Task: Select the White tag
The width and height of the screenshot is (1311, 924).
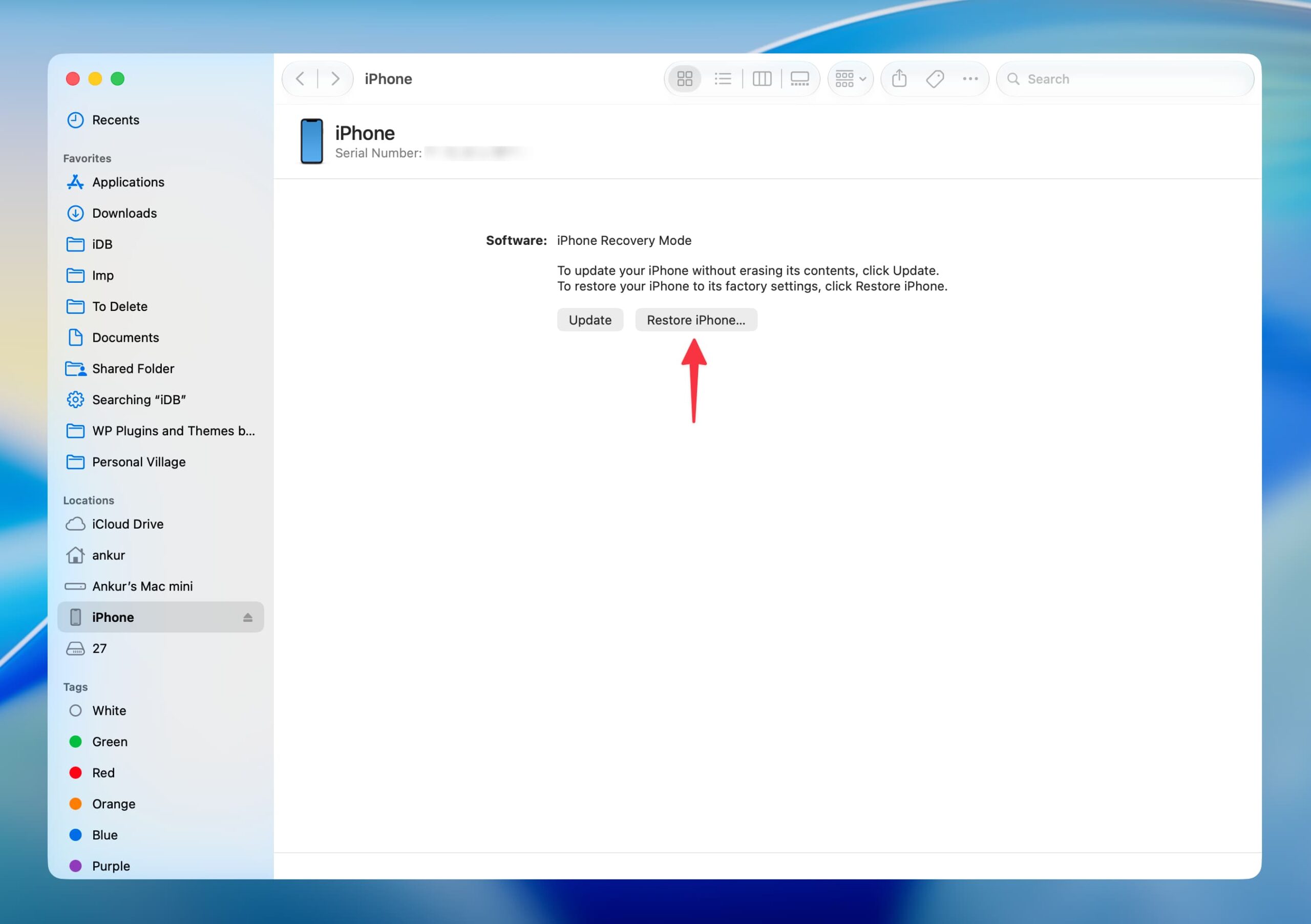Action: 160,711
